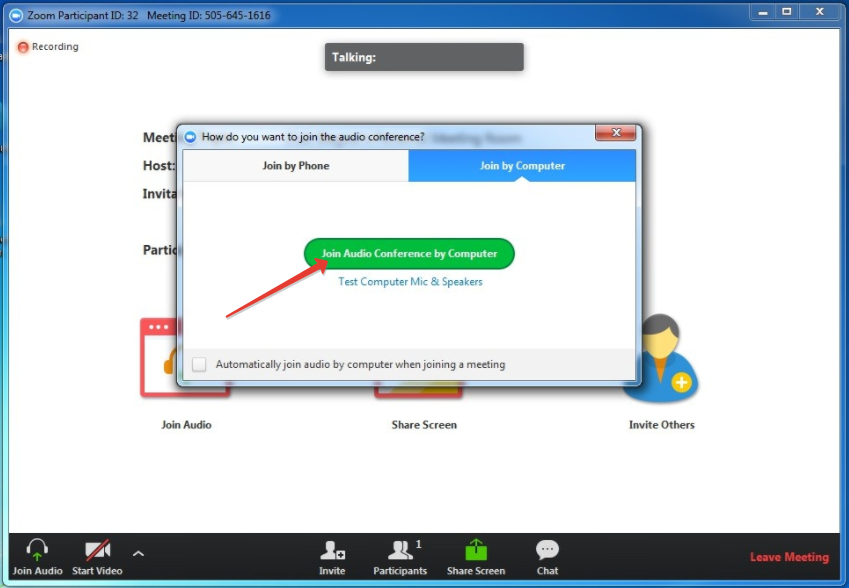Image resolution: width=849 pixels, height=588 pixels.
Task: Click the Meeting ID text in title bar
Action: pyautogui.click(x=208, y=16)
